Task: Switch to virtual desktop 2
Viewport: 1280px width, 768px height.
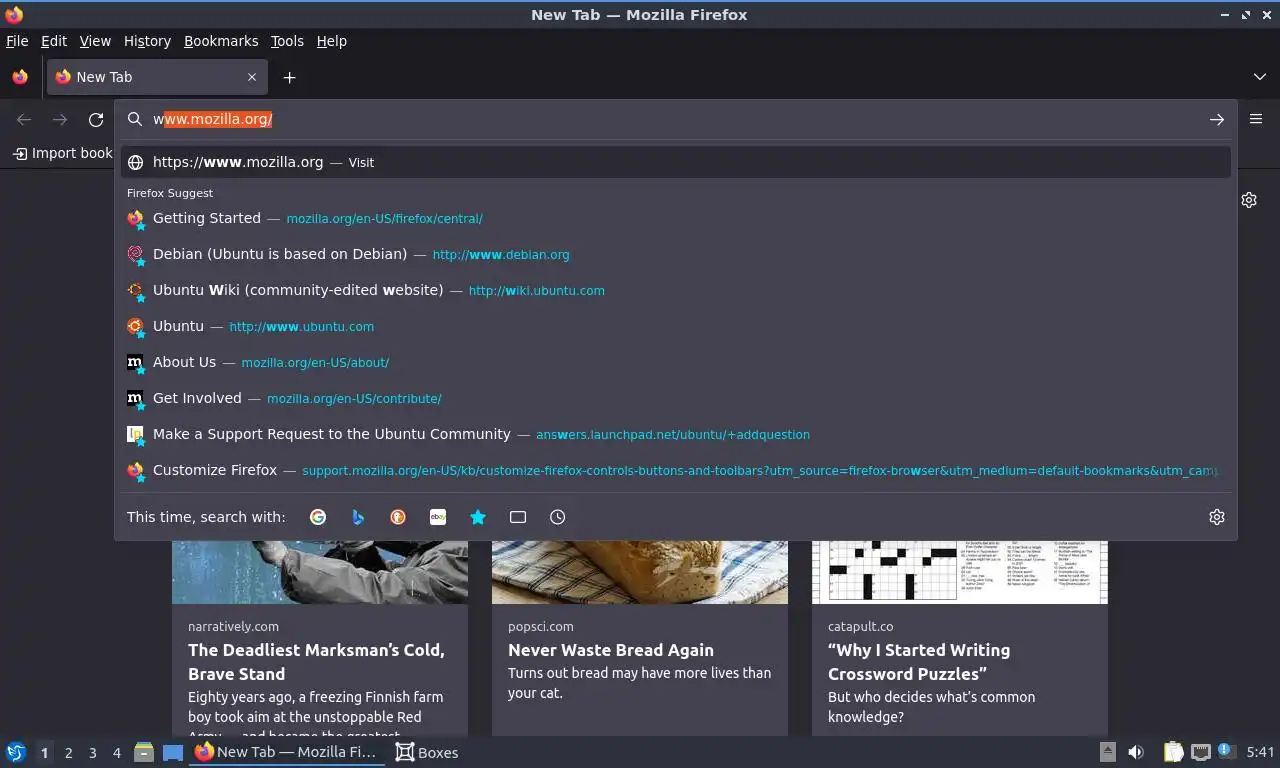Action: pyautogui.click(x=68, y=753)
